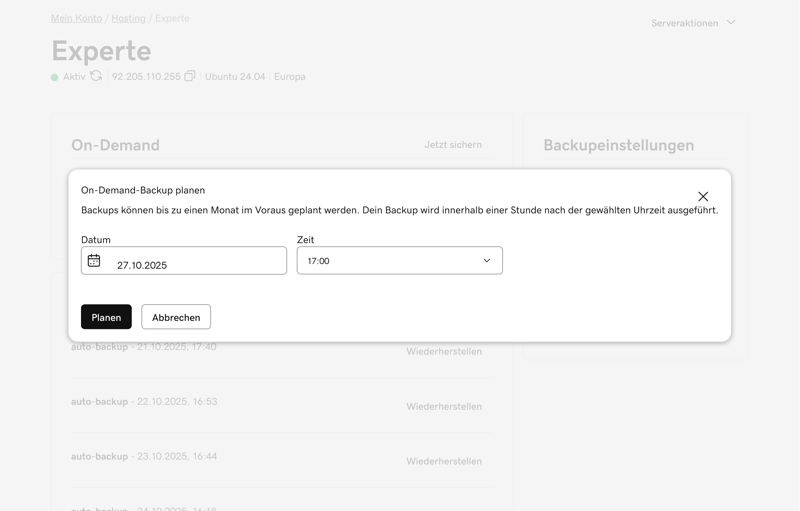This screenshot has height=511, width=800.
Task: Select the auto-backup 22.10.2025, 16:53 entry
Action: [144, 402]
